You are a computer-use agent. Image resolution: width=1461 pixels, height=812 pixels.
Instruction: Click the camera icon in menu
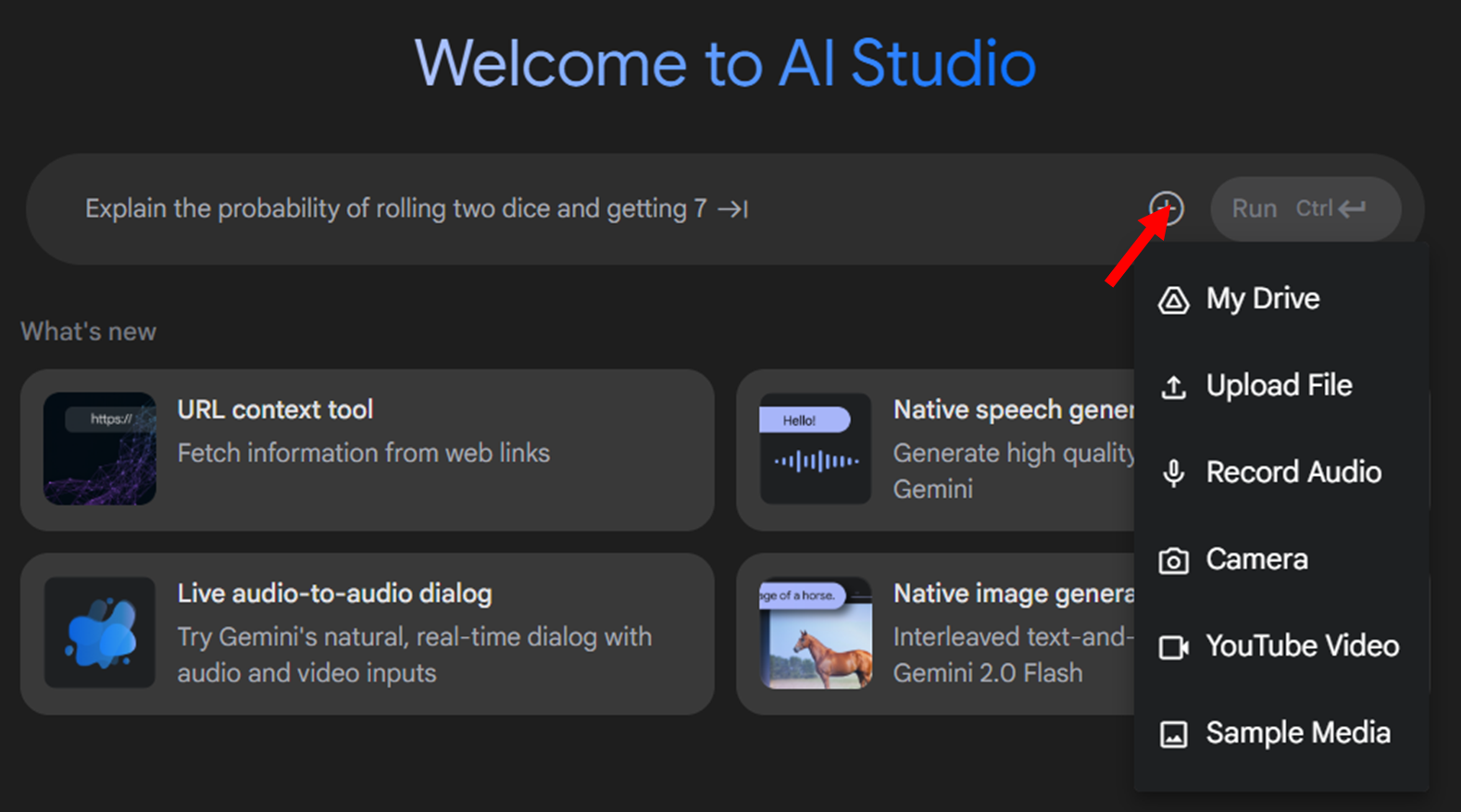tap(1173, 560)
